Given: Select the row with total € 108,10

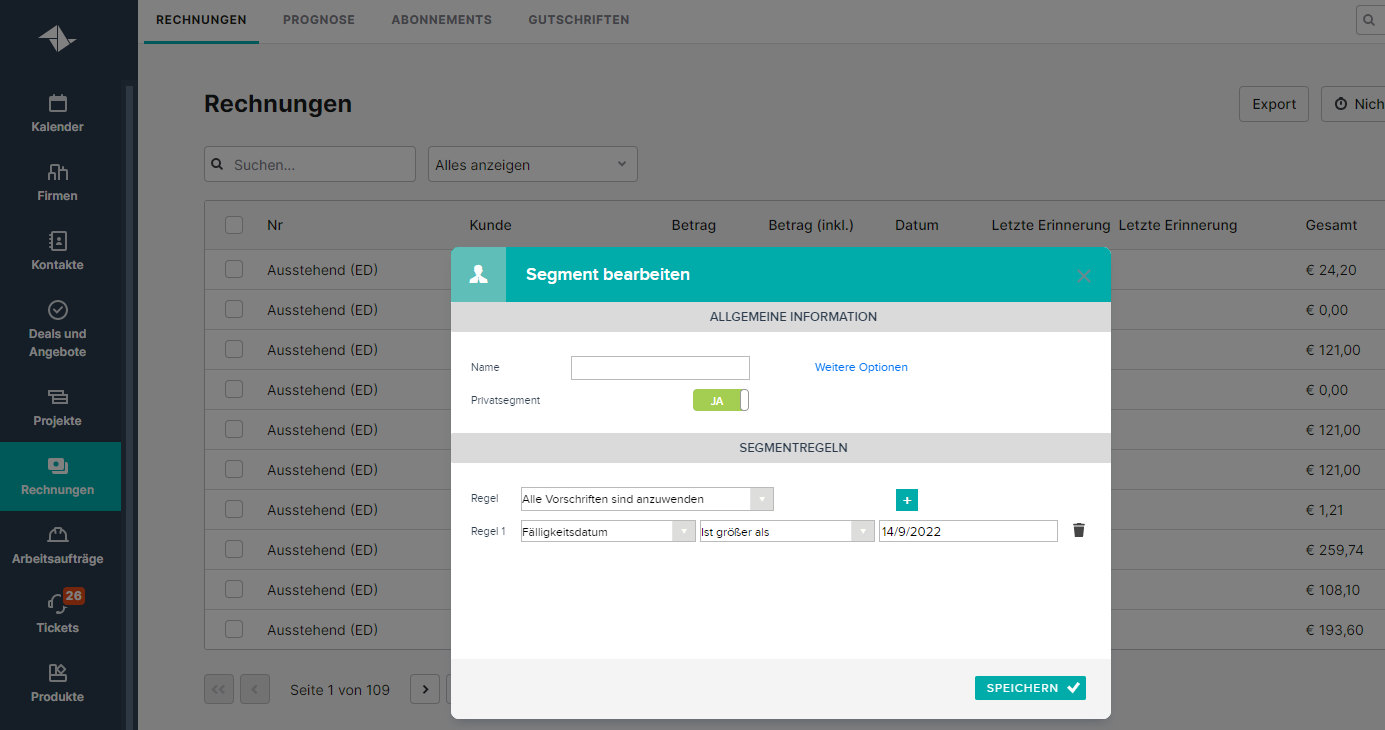Looking at the screenshot, I should pos(234,589).
